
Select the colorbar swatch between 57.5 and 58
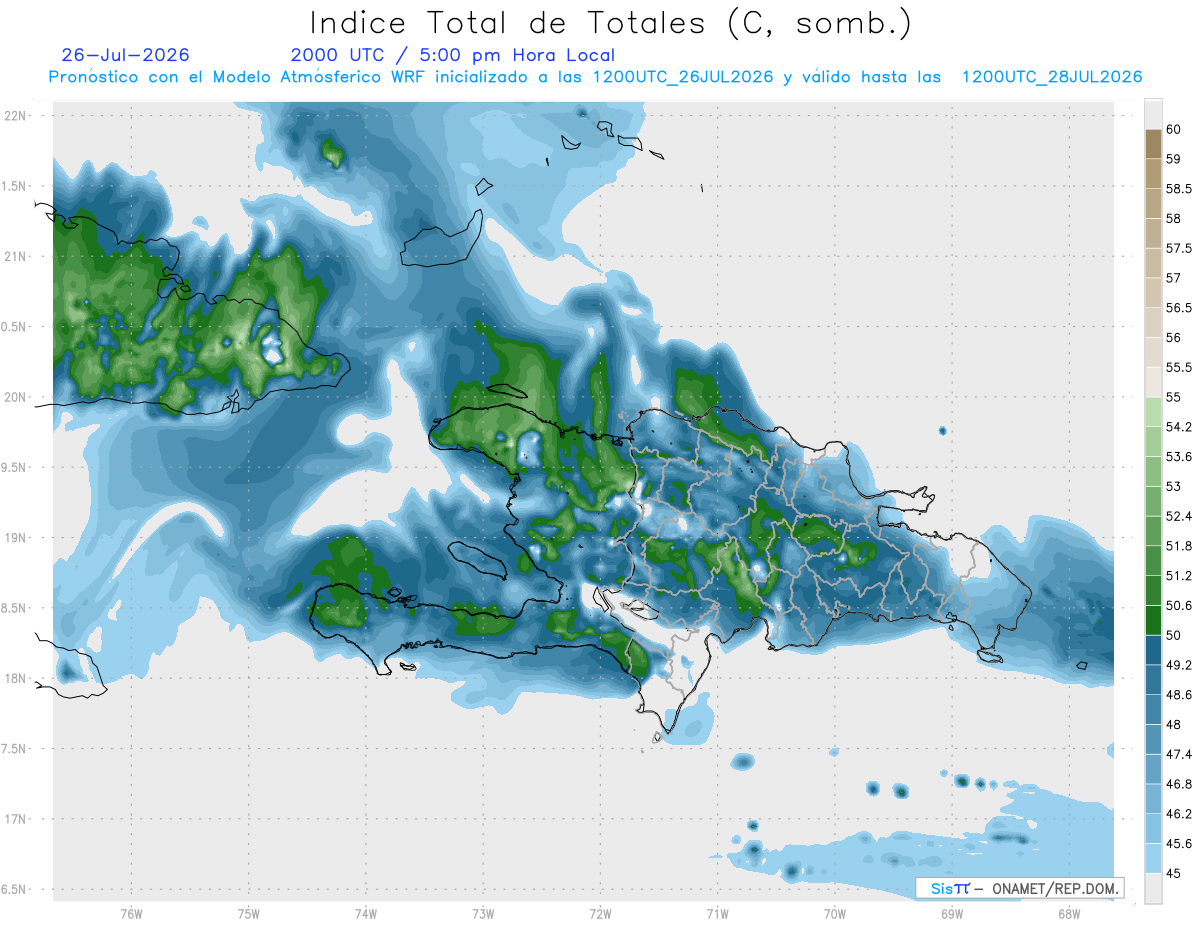(x=1153, y=233)
